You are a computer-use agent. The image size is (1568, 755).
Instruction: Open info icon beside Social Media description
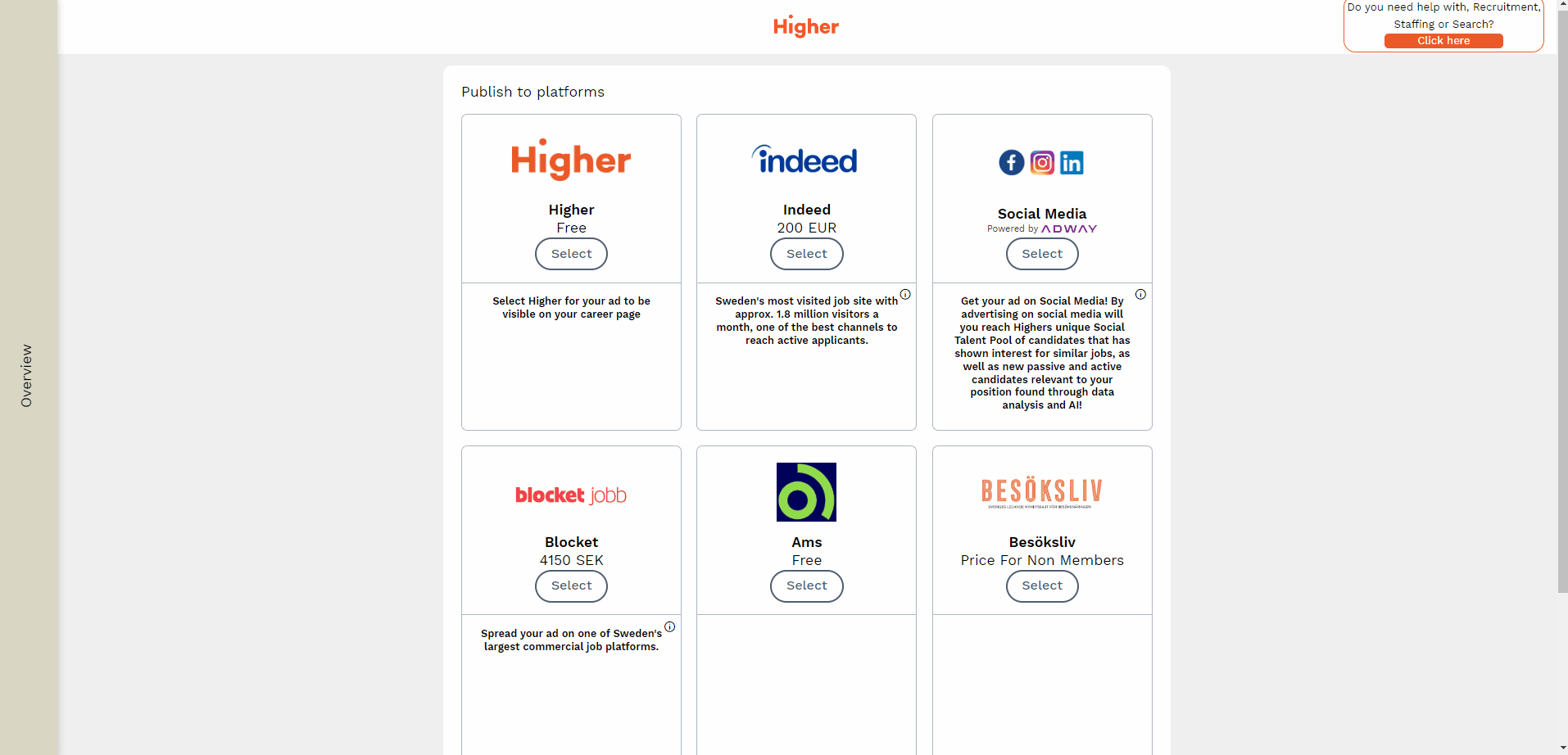pos(1140,295)
